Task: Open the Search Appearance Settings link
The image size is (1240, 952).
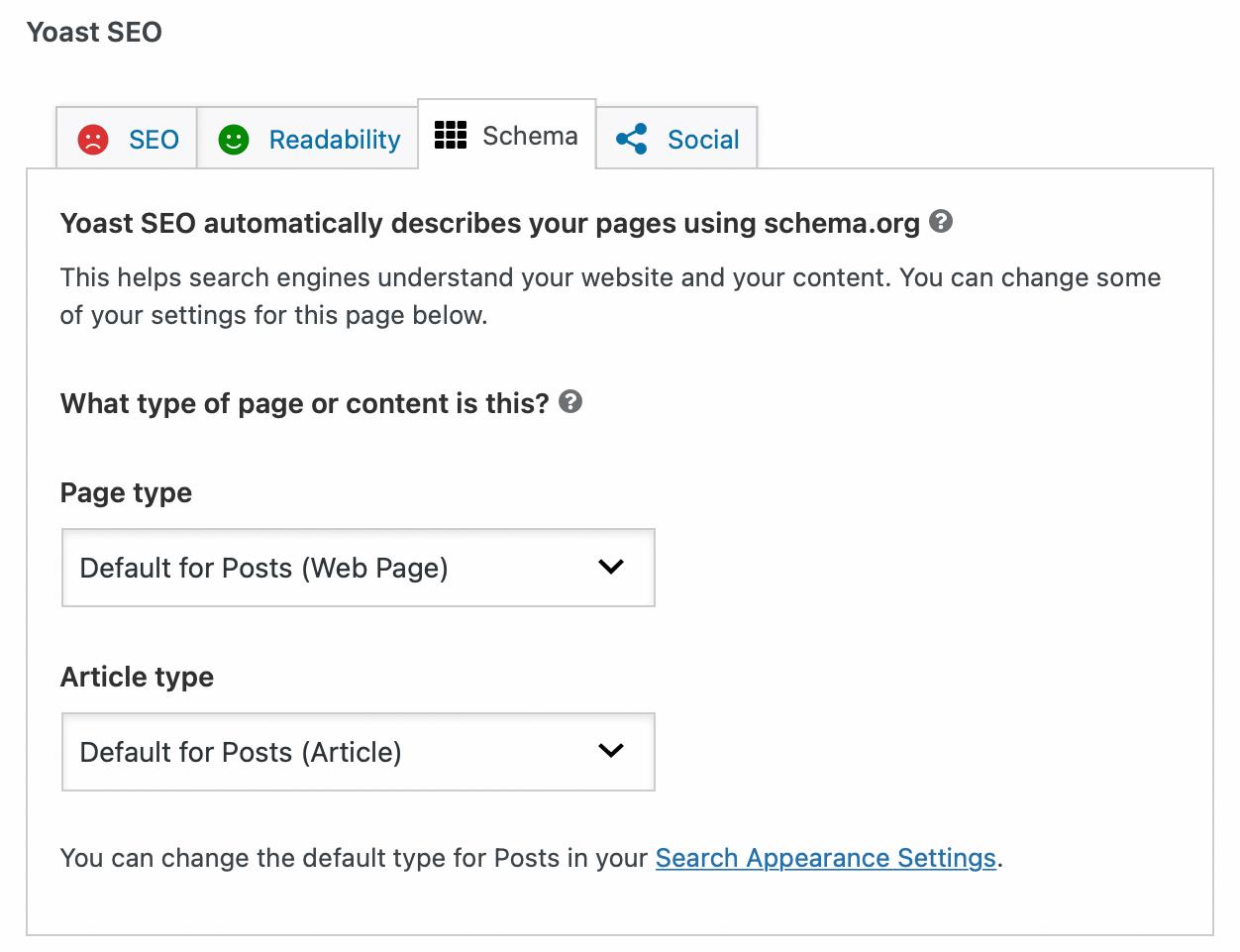Action: [x=825, y=858]
